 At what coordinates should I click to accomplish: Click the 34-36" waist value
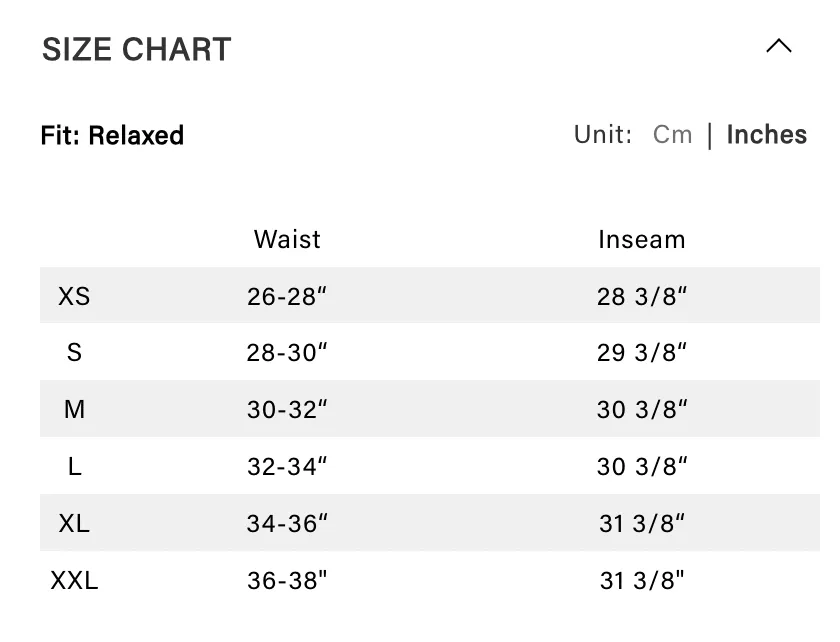coord(287,524)
